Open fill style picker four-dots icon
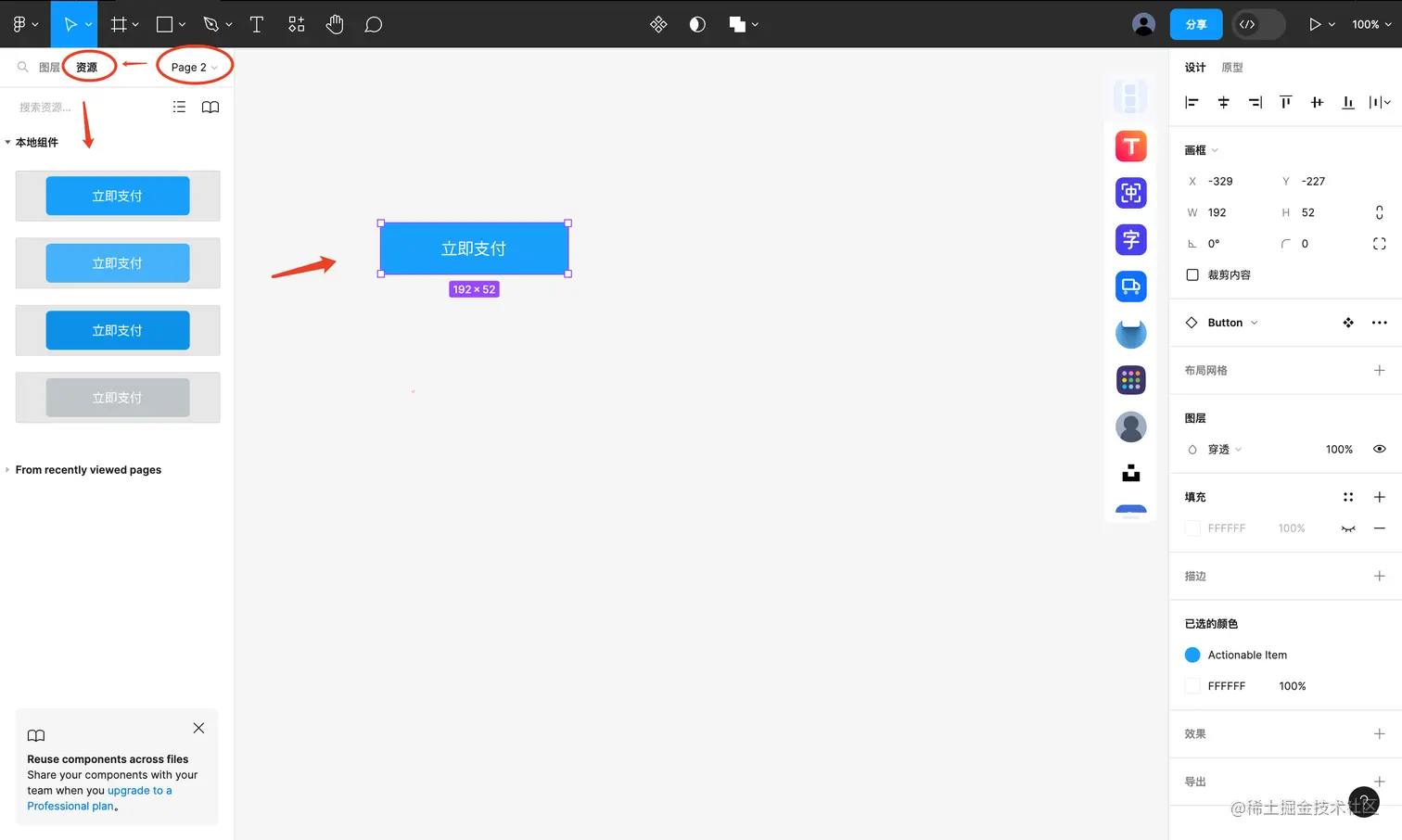Screen dimensions: 1402x840 click(x=1348, y=497)
